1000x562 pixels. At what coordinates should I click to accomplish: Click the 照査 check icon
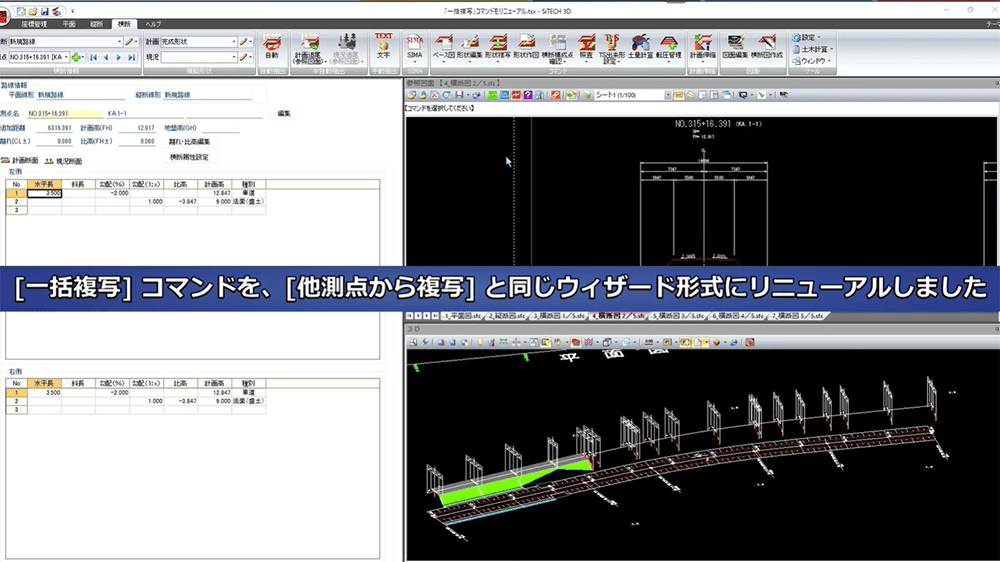(x=586, y=48)
